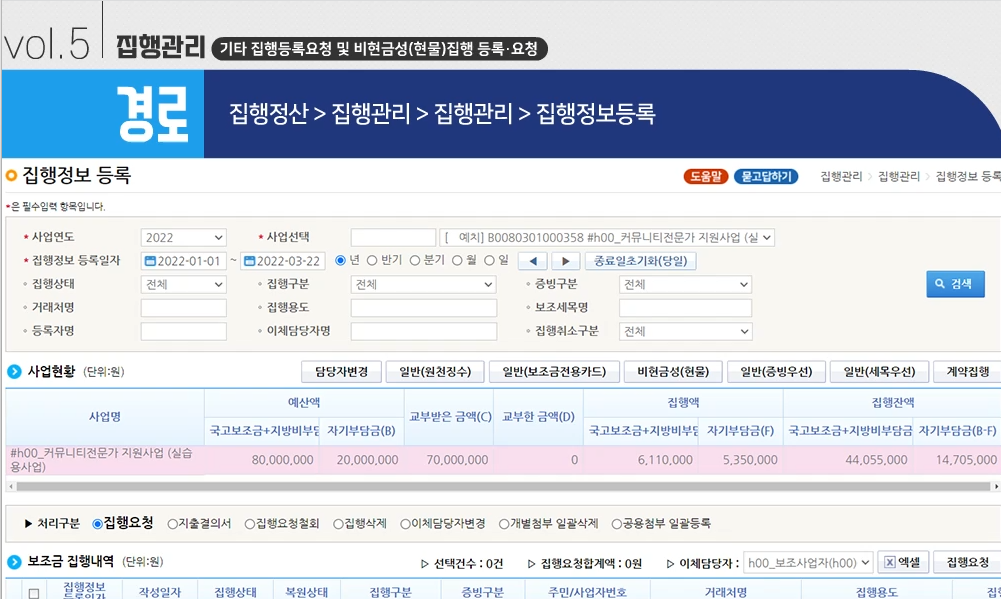Click the 검색 magnifier search button
The image size is (1001, 599).
point(955,284)
